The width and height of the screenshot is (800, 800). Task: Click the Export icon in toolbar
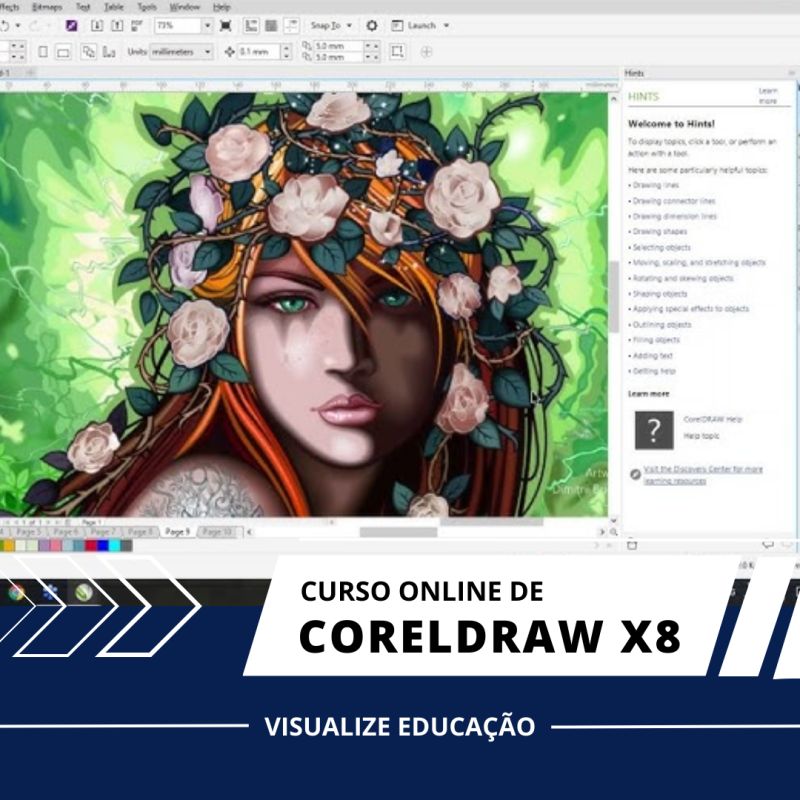coord(117,26)
